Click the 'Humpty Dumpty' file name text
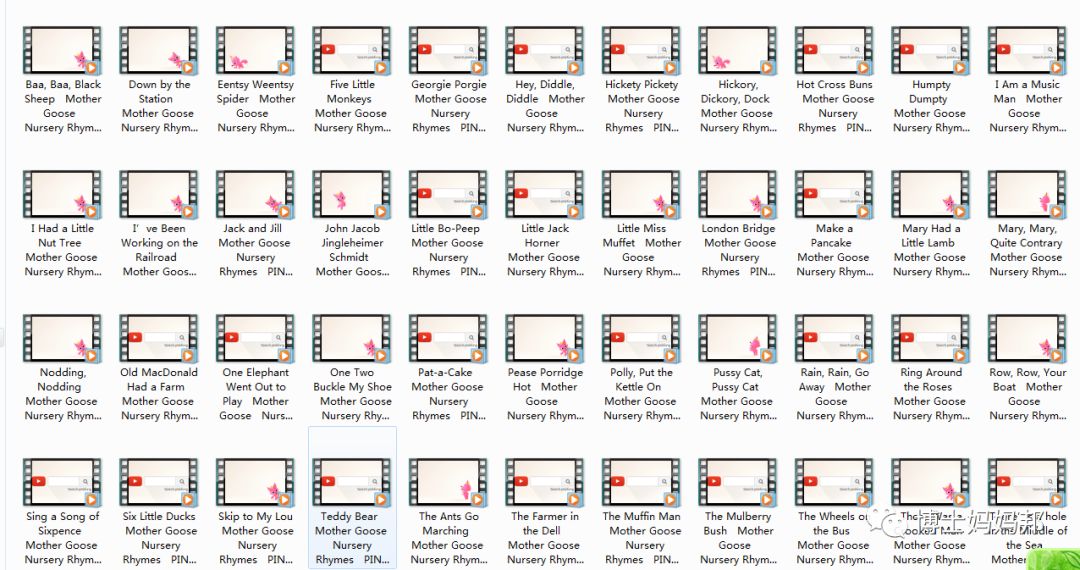1080x570 pixels. click(x=930, y=92)
